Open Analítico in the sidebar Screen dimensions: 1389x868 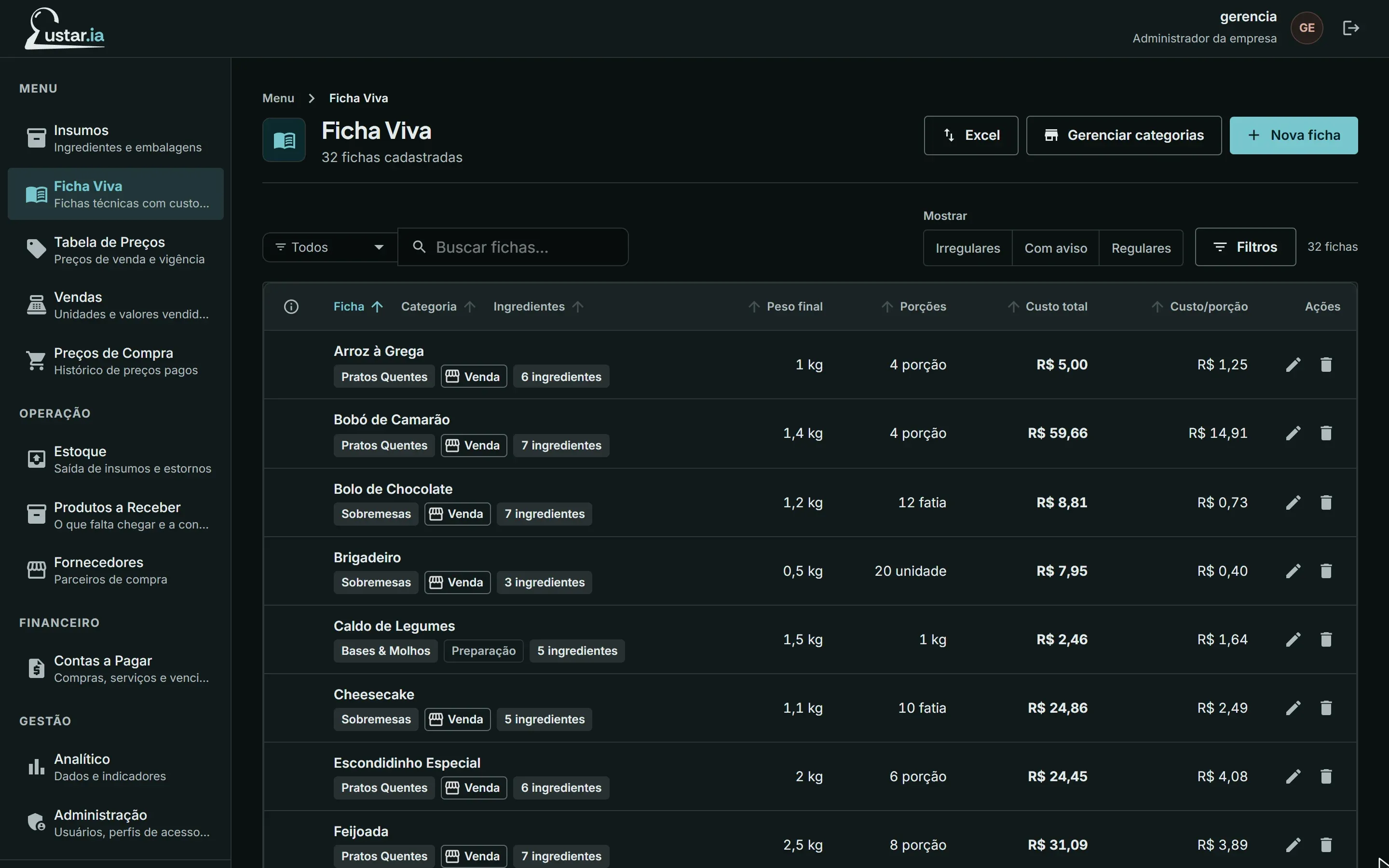tap(115, 767)
